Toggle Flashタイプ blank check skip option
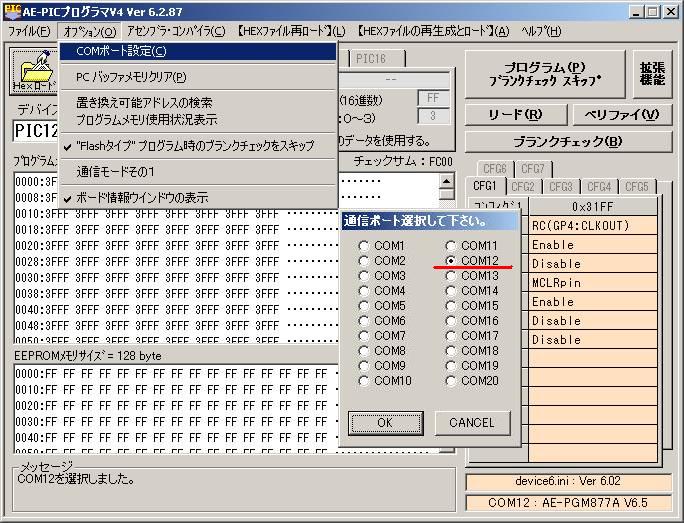Screen dimensions: 684x523 pos(198,146)
